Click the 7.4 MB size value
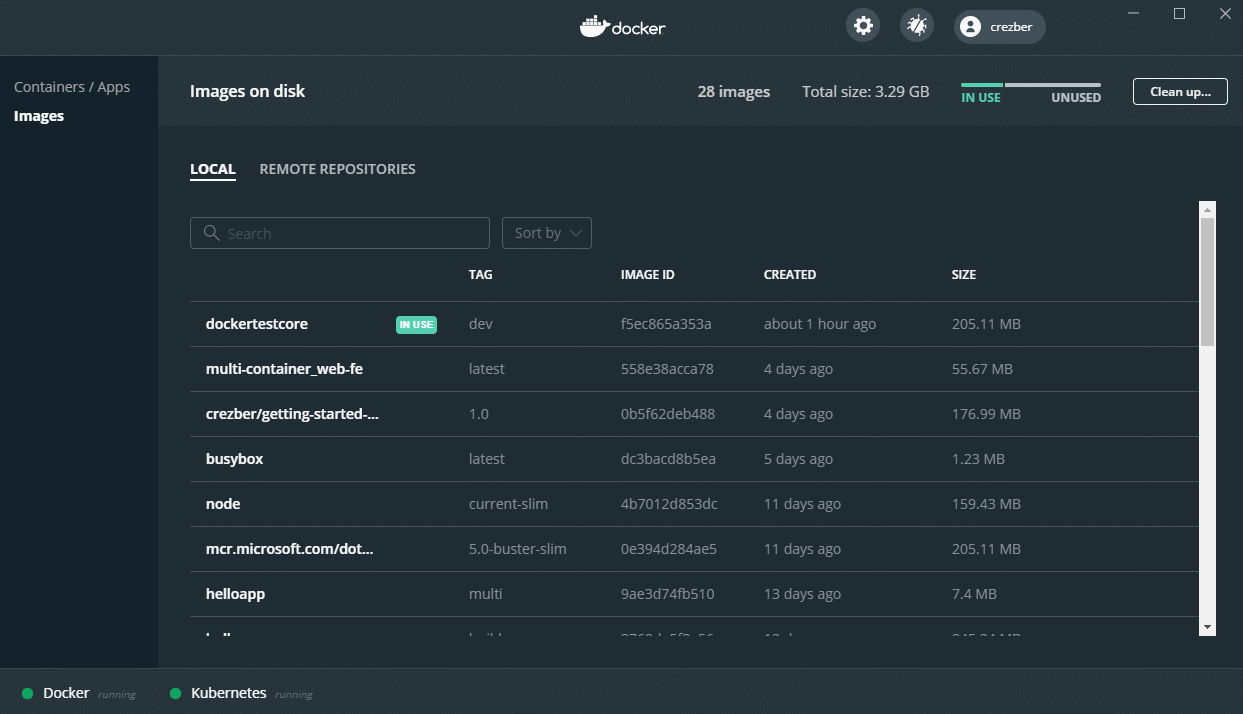1243x714 pixels. point(974,594)
